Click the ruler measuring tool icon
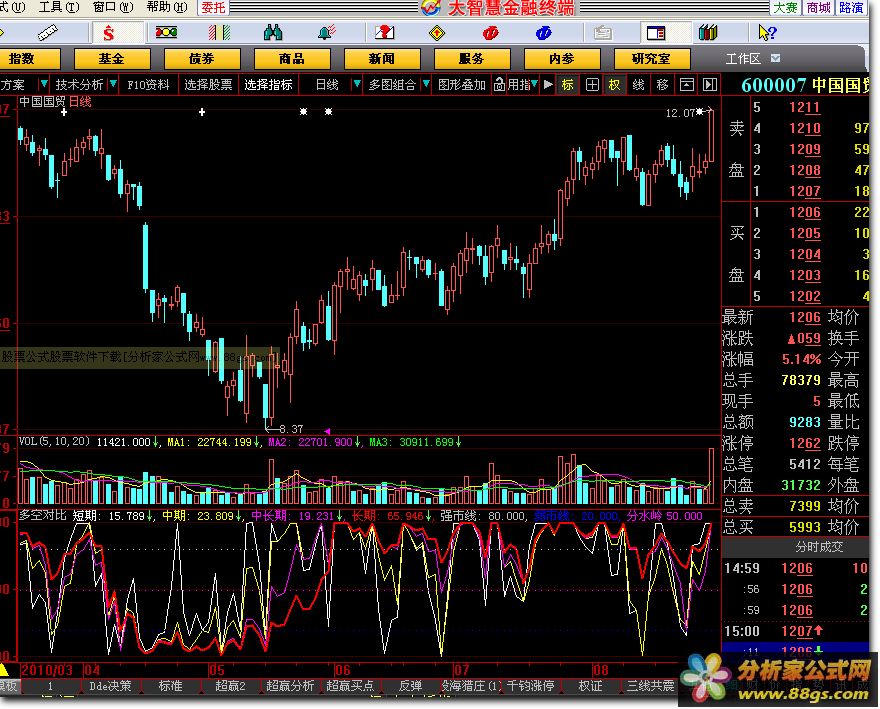Image resolution: width=880 pixels, height=709 pixels. tap(48, 33)
